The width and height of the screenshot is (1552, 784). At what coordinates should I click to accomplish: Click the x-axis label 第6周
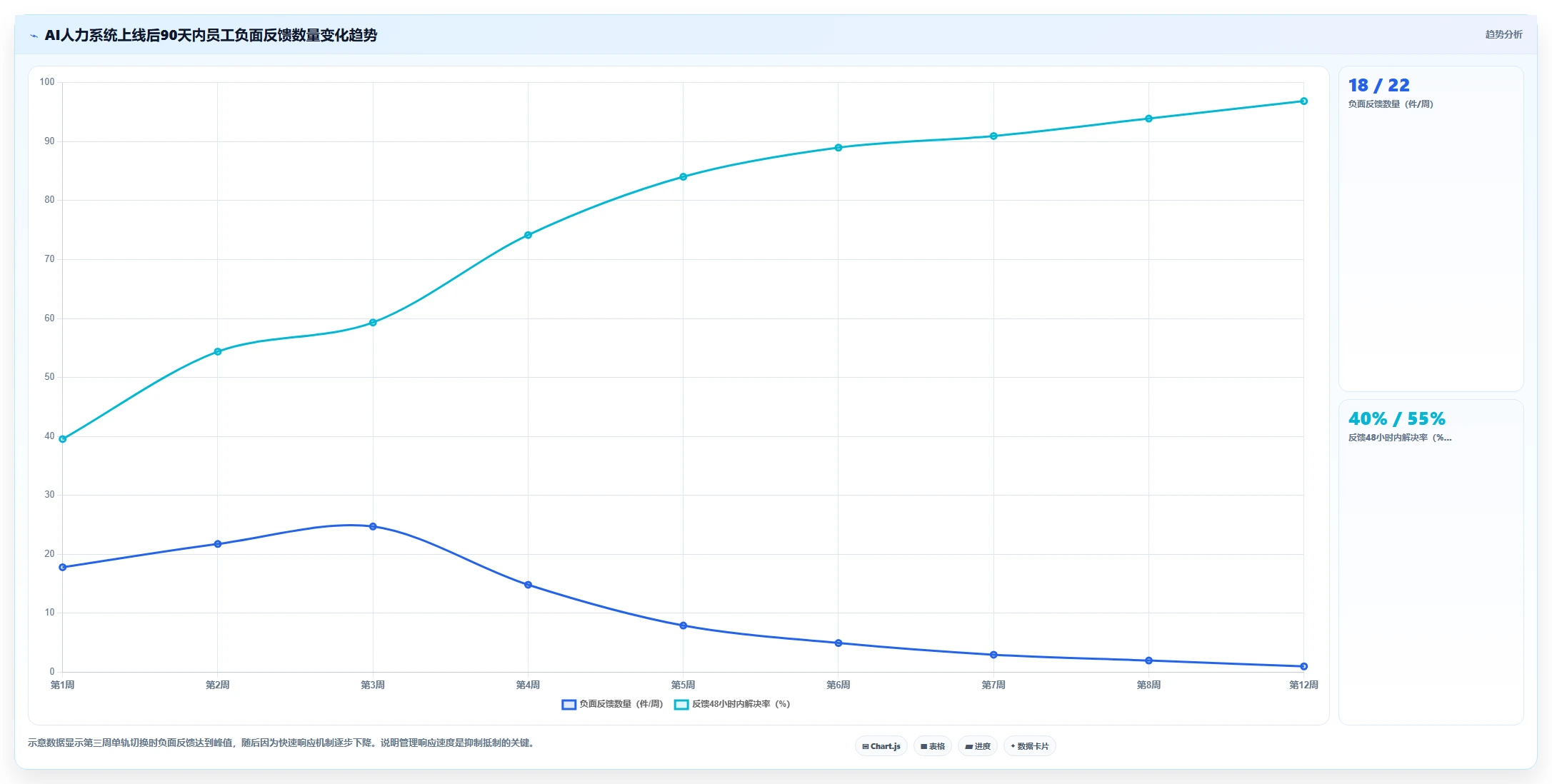838,685
